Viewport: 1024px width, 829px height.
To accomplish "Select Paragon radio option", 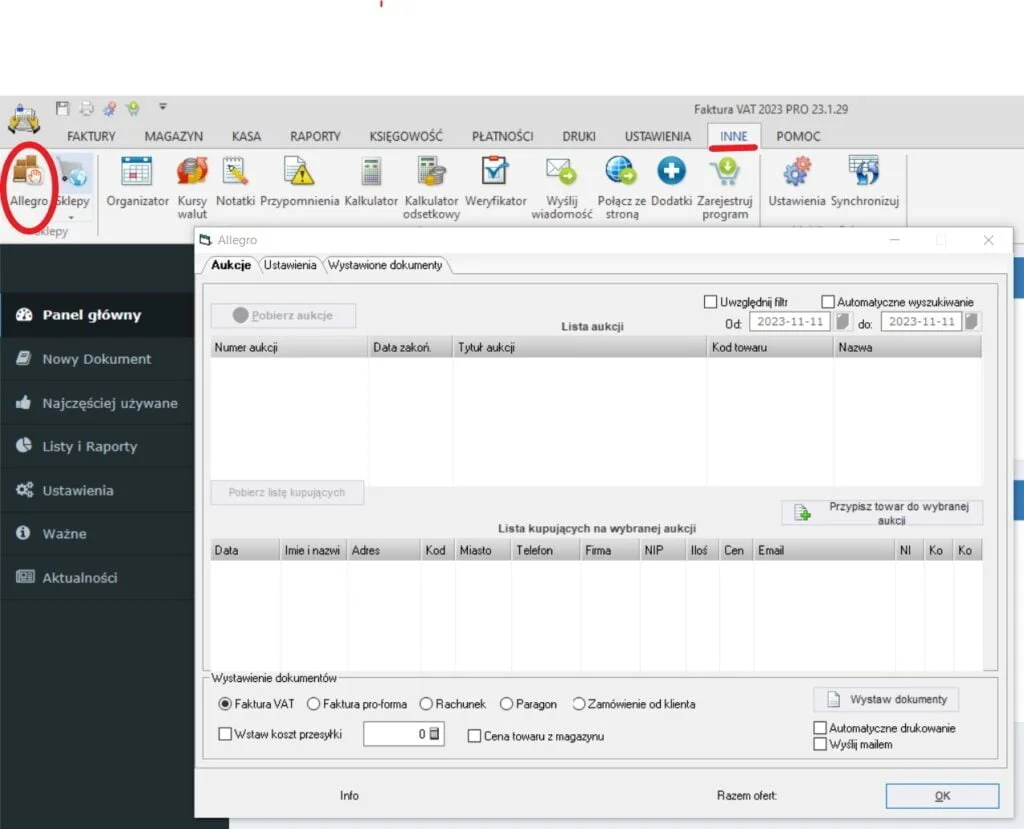I will (x=506, y=704).
